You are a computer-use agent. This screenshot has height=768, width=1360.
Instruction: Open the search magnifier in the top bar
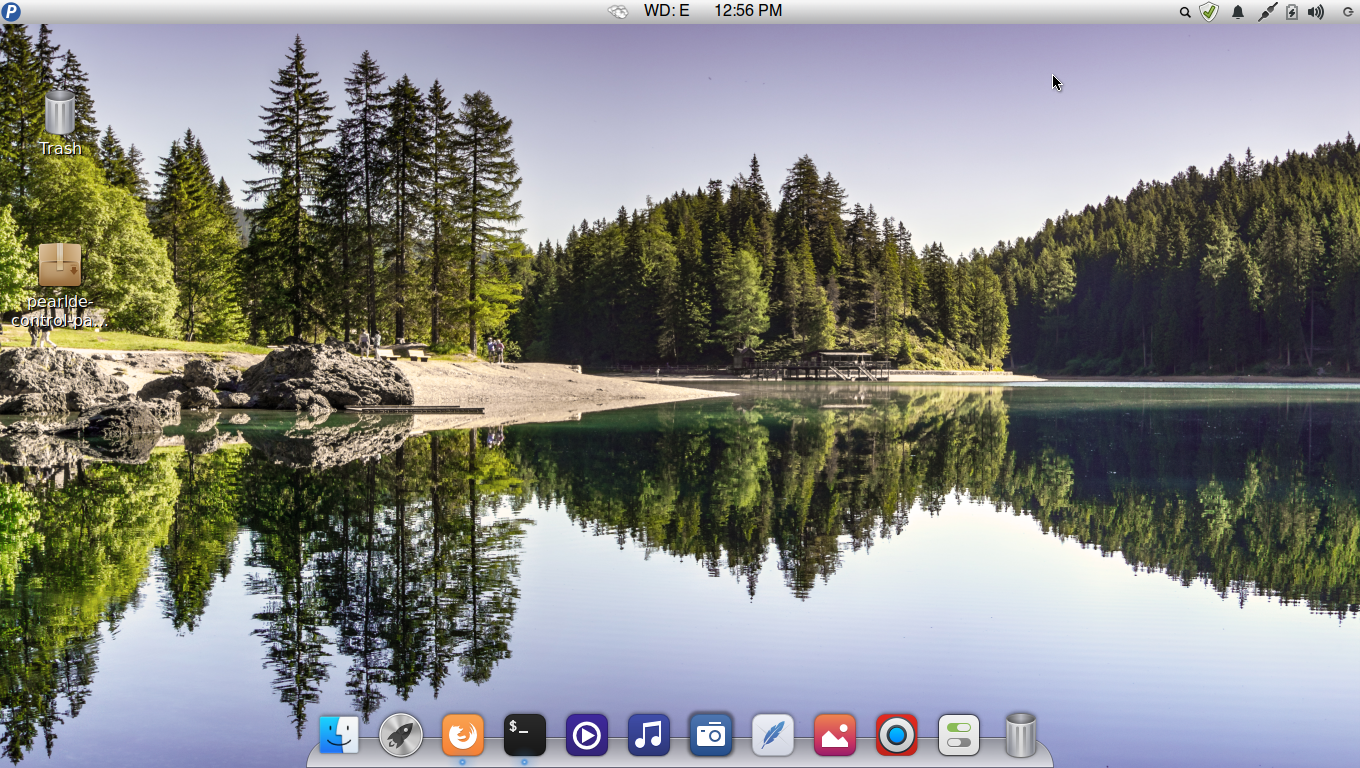[x=1185, y=12]
